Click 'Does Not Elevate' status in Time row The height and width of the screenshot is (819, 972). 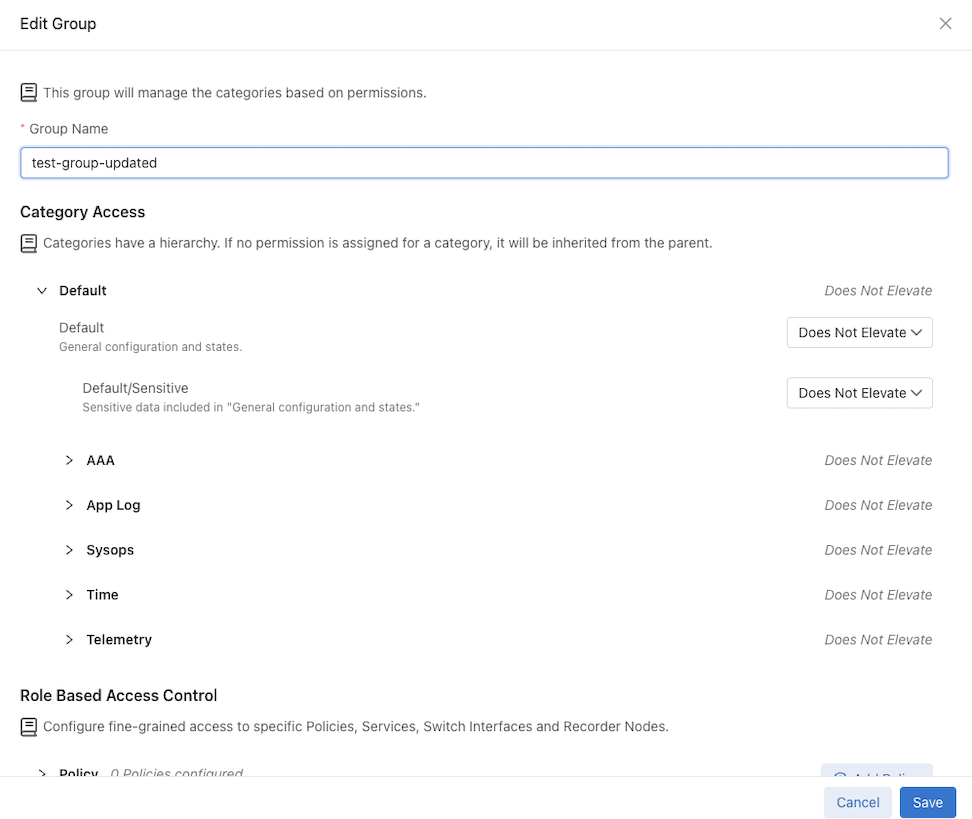(878, 595)
